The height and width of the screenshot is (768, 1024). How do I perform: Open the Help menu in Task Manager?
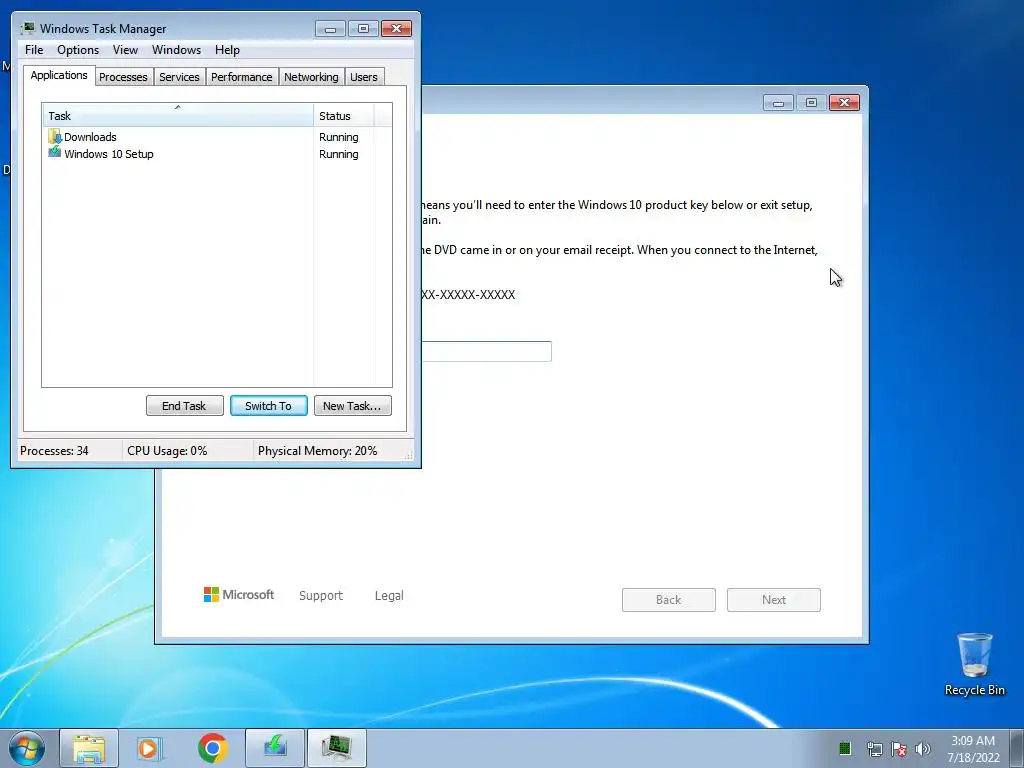coord(227,50)
